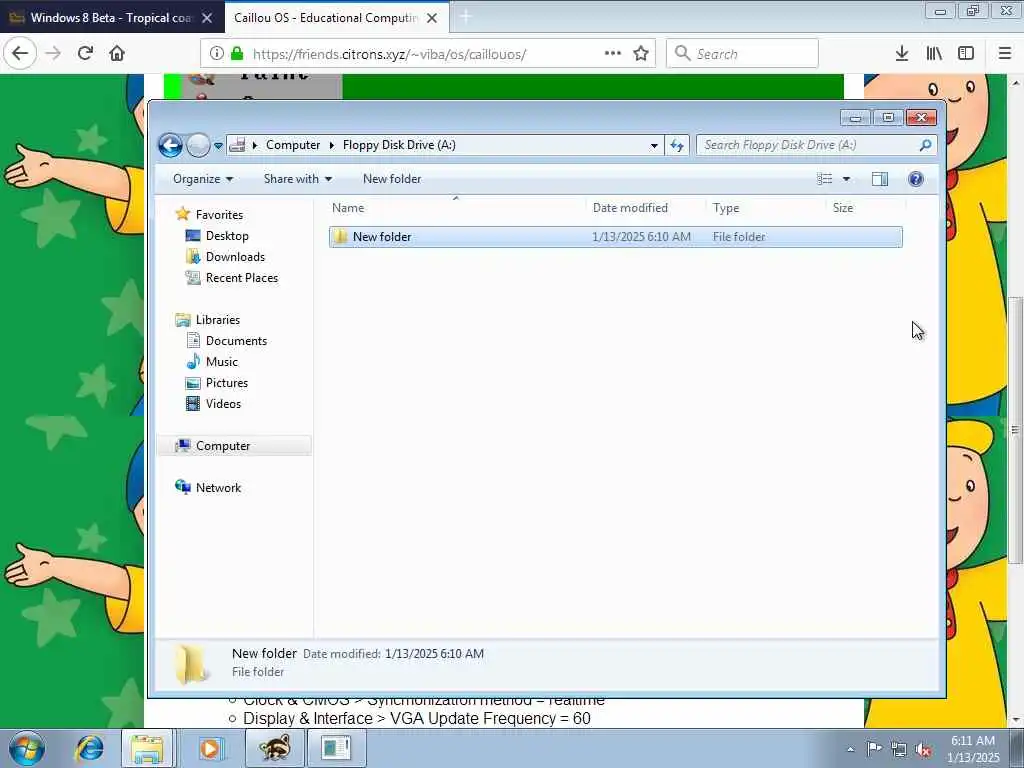Click the address bar drive icon
The width and height of the screenshot is (1024, 768).
pos(238,145)
